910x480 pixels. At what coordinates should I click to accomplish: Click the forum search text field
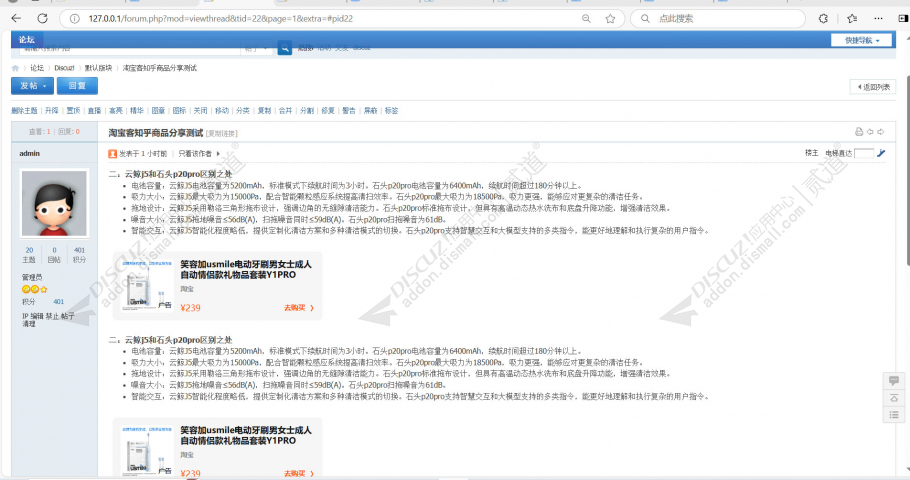tap(130, 48)
